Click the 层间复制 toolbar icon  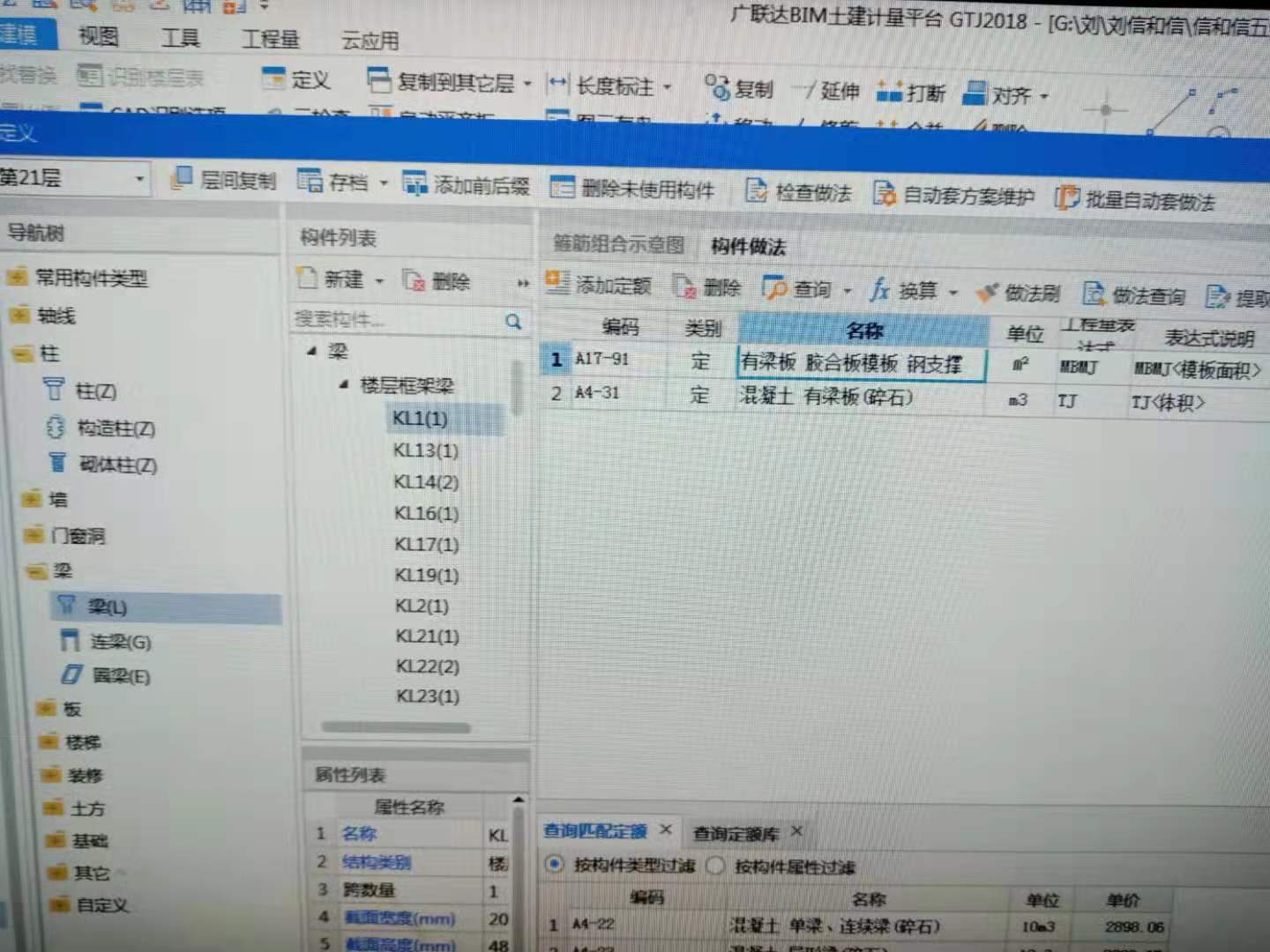[x=181, y=178]
